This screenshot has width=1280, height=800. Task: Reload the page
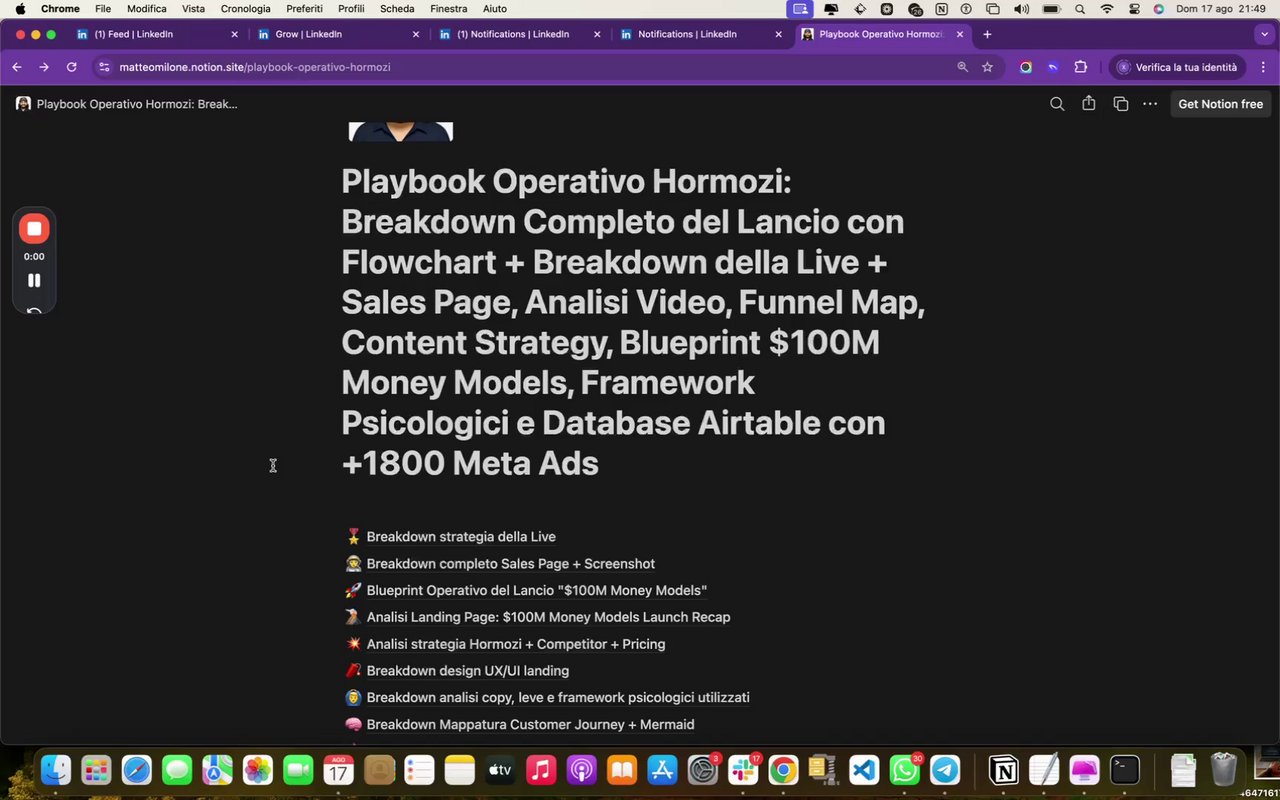(71, 67)
